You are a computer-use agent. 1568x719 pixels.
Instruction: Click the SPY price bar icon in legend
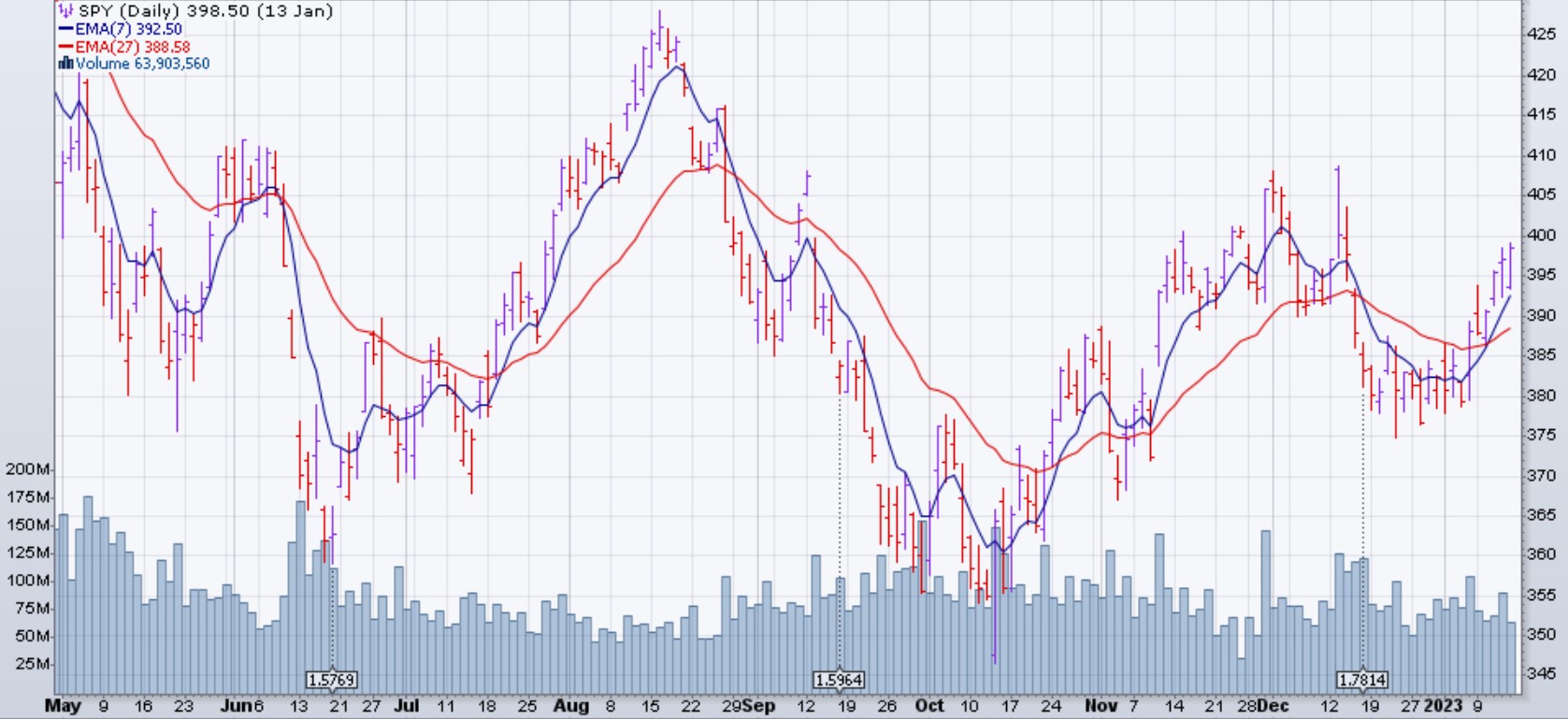(x=65, y=11)
